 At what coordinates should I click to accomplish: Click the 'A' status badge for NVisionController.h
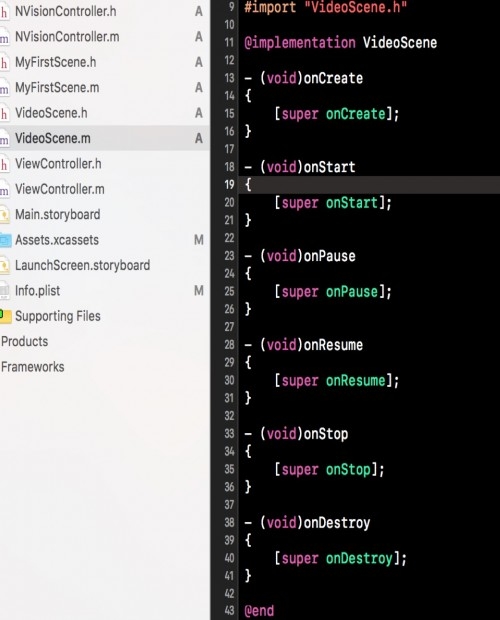(x=199, y=11)
